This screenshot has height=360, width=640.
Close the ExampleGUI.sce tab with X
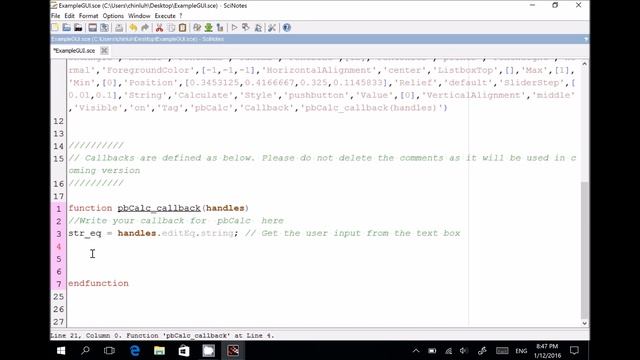point(104,51)
